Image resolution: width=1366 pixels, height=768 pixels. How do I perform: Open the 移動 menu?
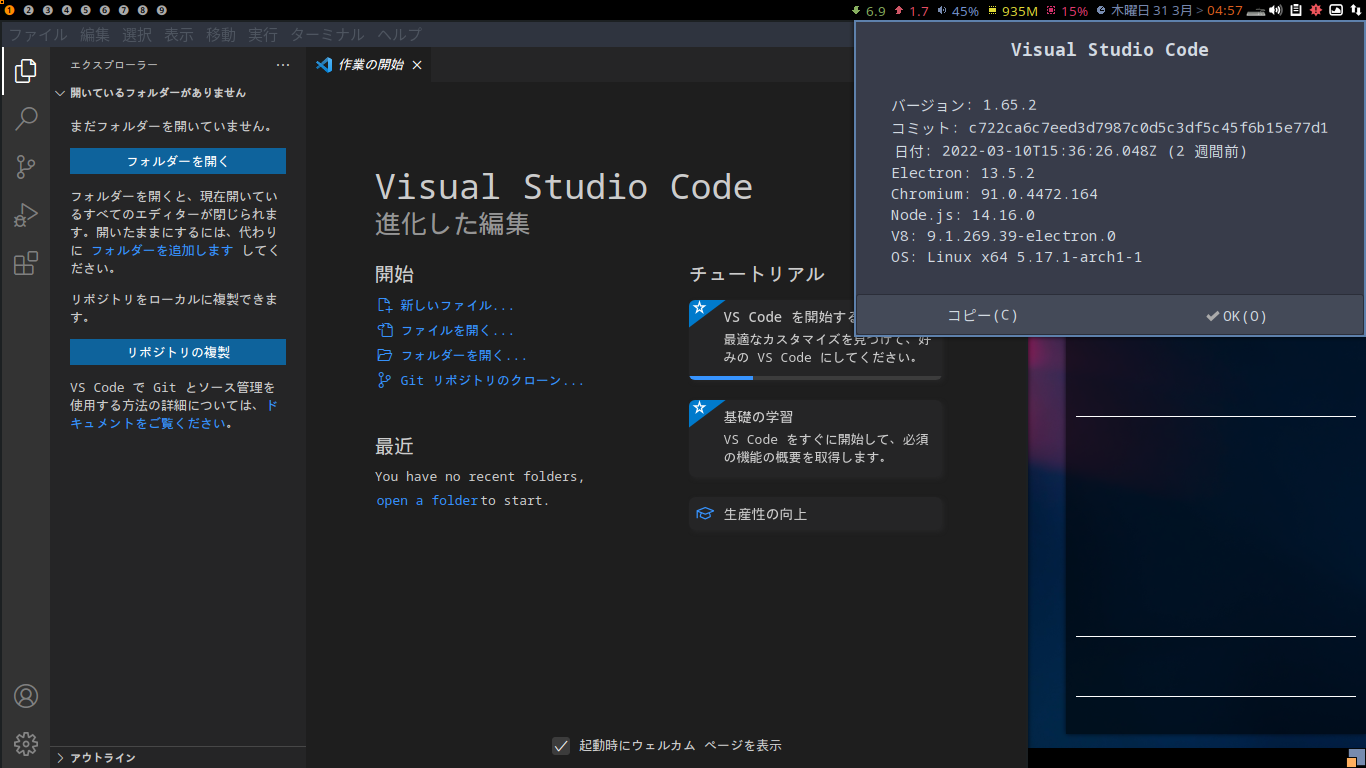pos(221,35)
